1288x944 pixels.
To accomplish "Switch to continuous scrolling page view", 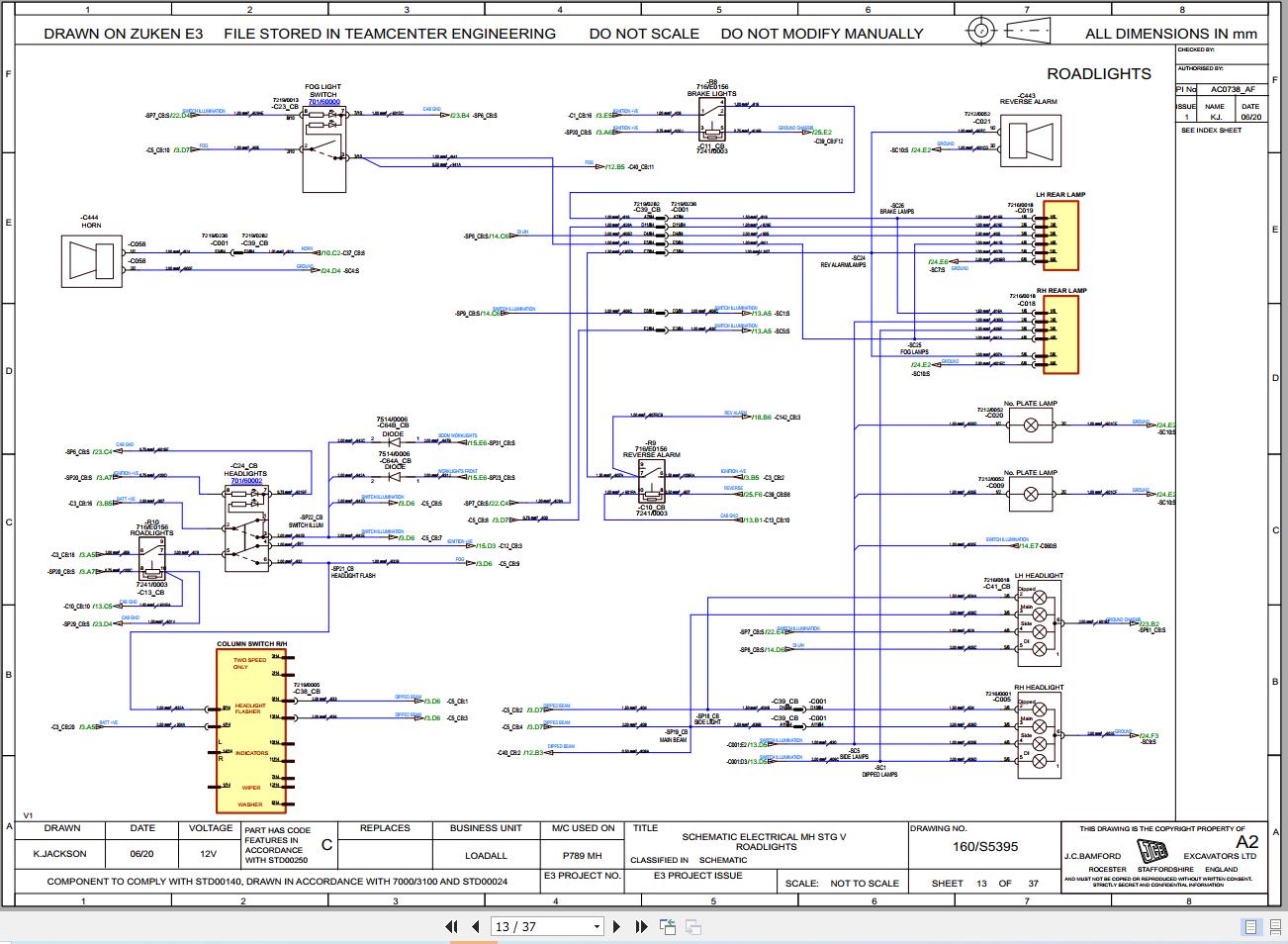I will coord(1273,927).
